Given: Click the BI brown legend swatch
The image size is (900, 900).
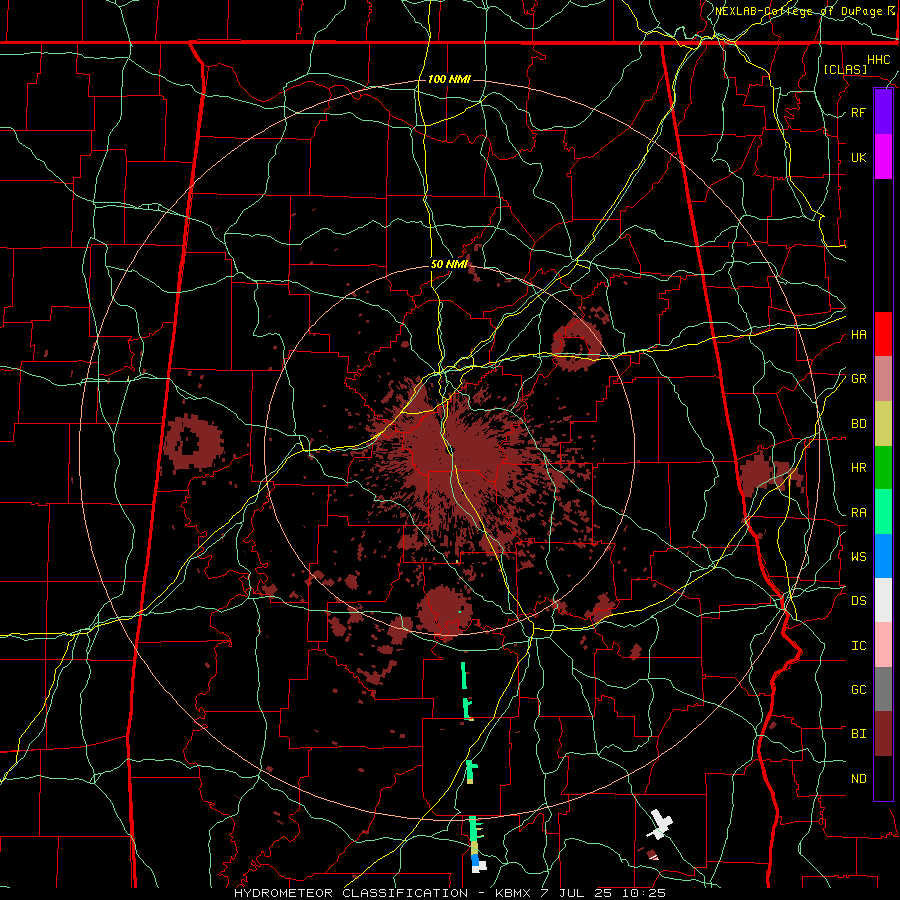Looking at the screenshot, I should (x=883, y=734).
